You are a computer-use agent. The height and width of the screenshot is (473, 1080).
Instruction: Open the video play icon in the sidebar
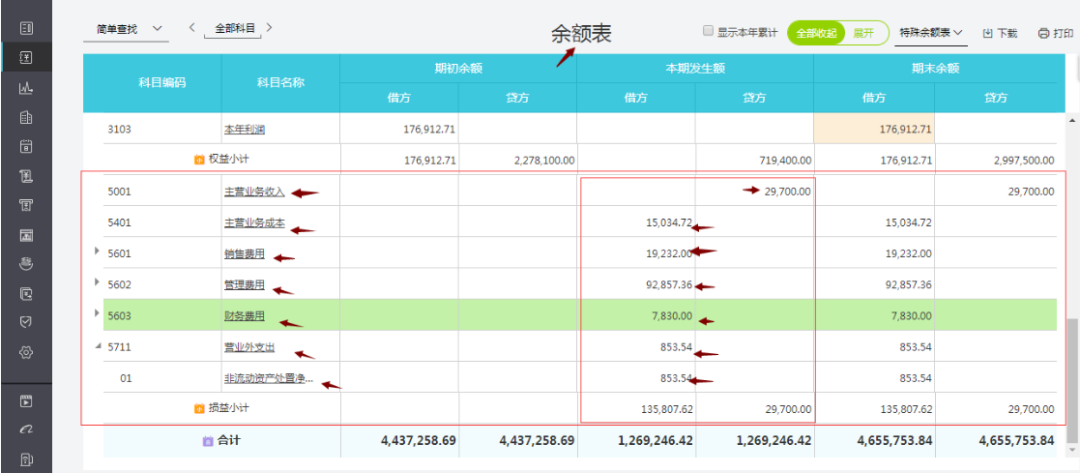tap(26, 401)
